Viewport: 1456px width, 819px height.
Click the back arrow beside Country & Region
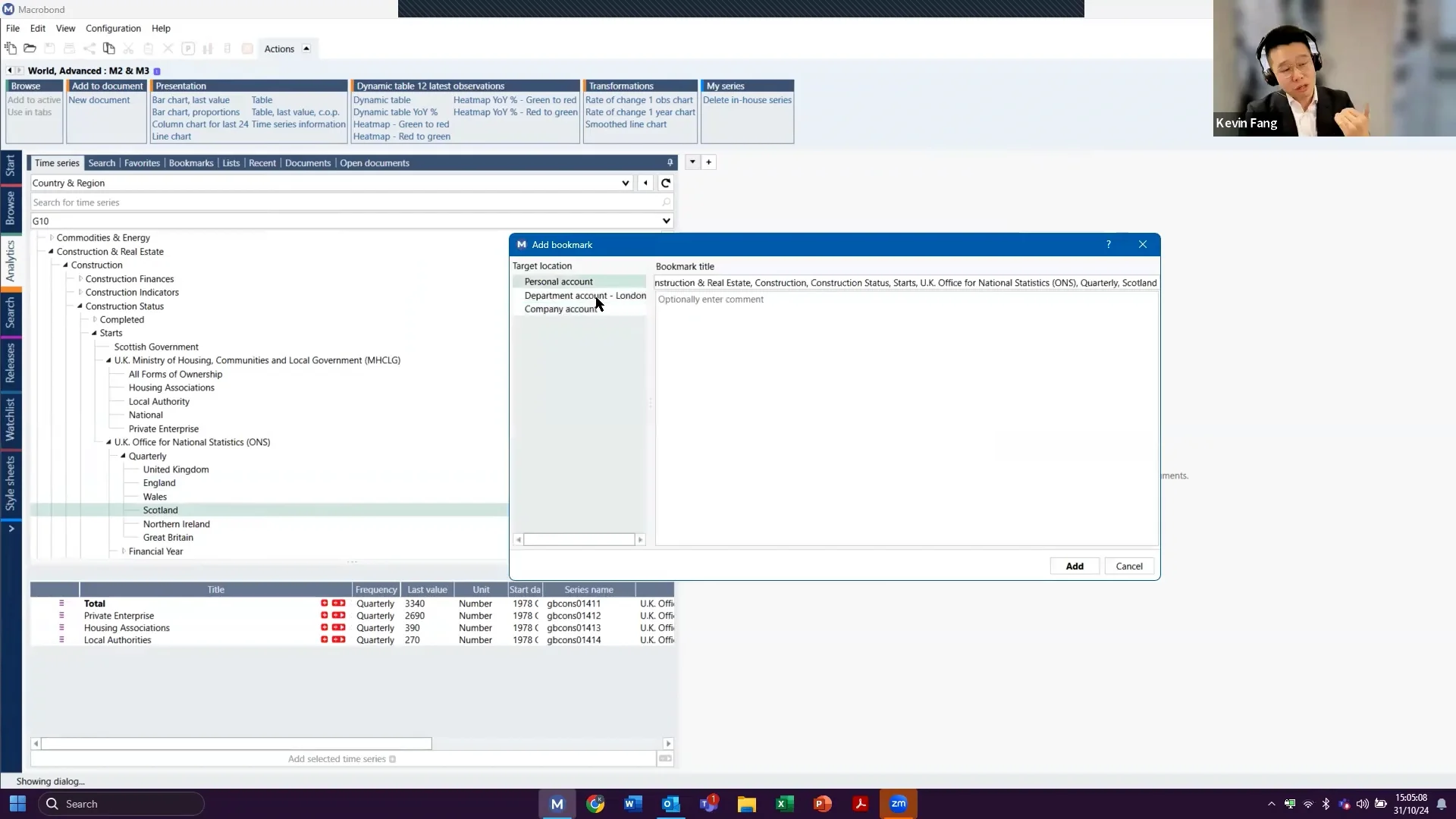click(645, 183)
